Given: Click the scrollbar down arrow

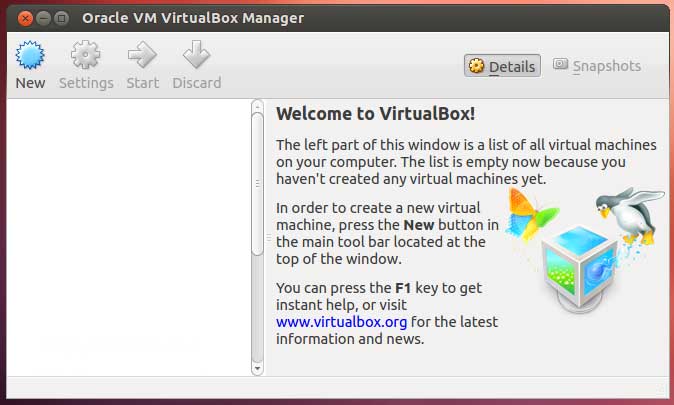Looking at the screenshot, I should (x=257, y=368).
